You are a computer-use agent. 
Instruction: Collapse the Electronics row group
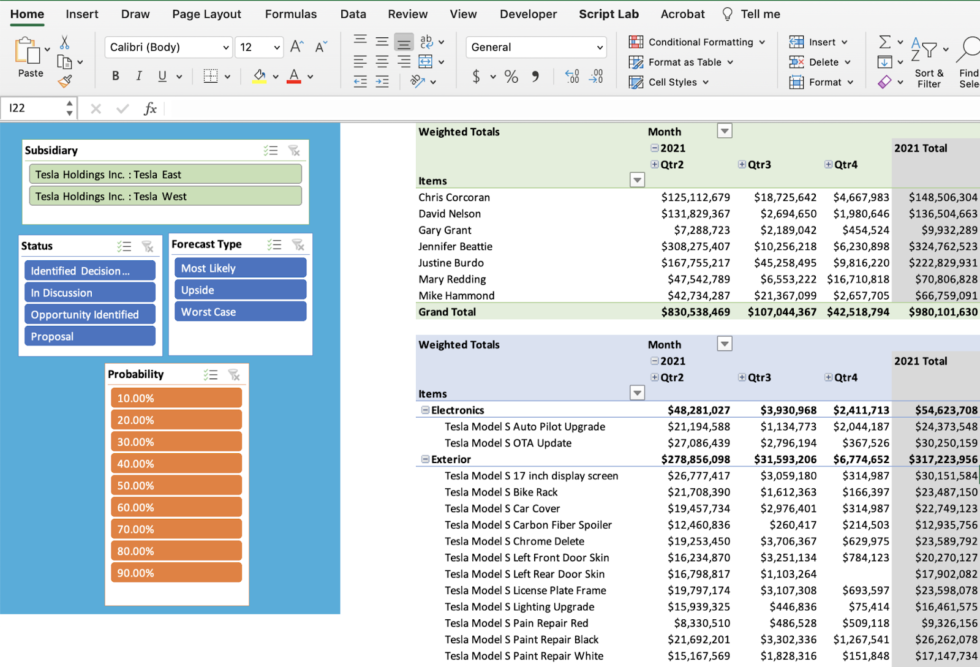click(425, 410)
